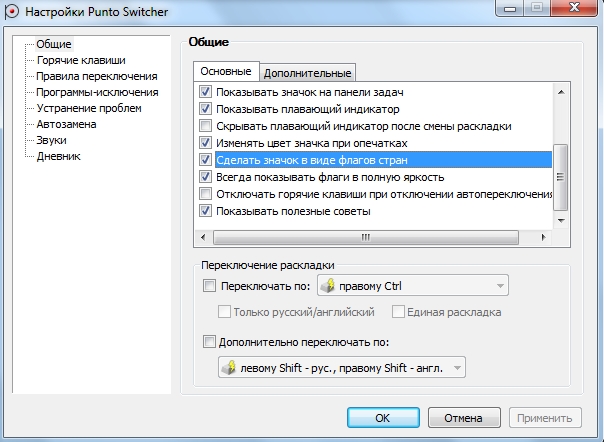604x442 pixels.
Task: Click the vertical scrollbar thumb
Action: [560, 177]
